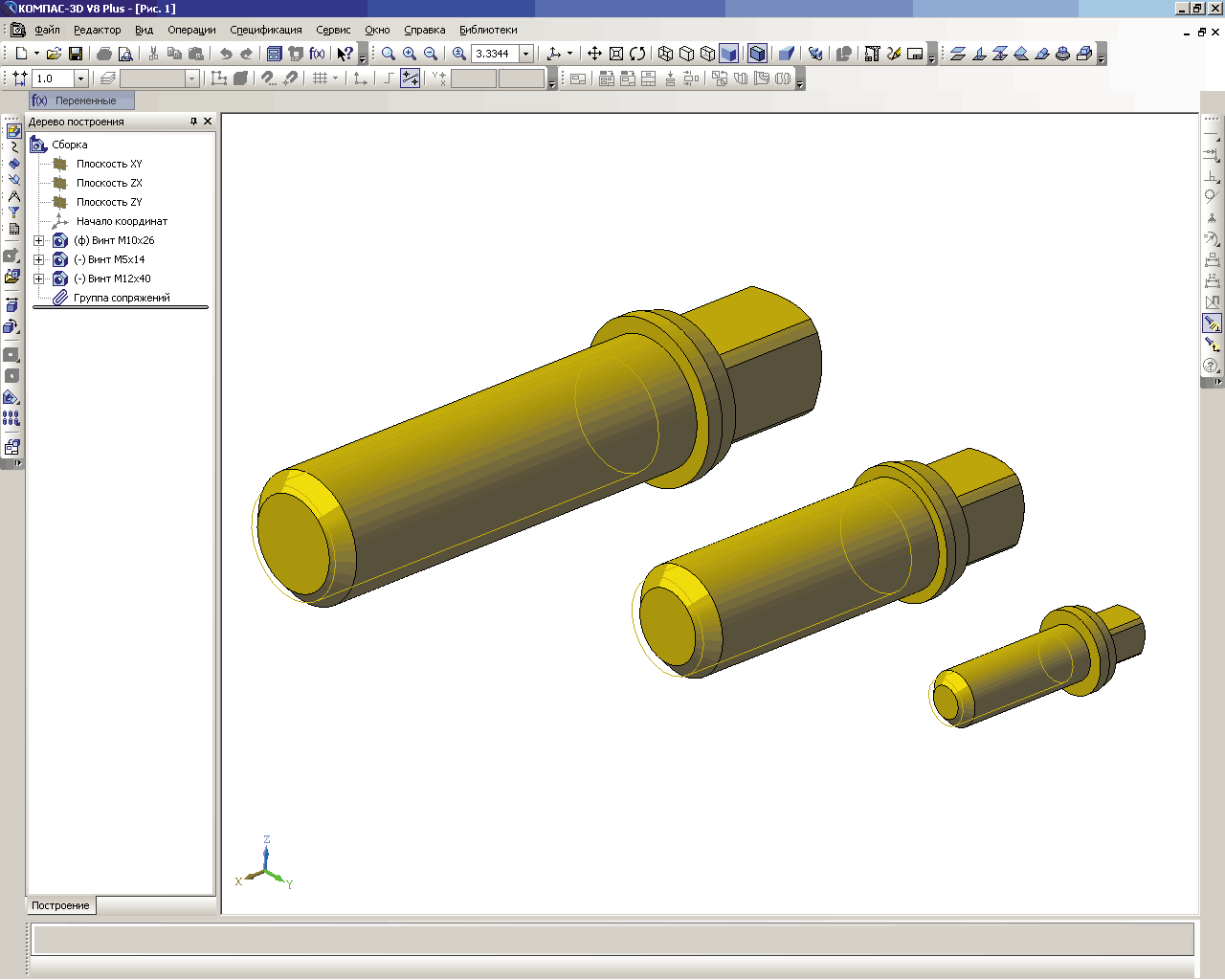Viewport: 1225px width, 980px height.
Task: Select the Pan (move view) tool
Action: pos(594,54)
